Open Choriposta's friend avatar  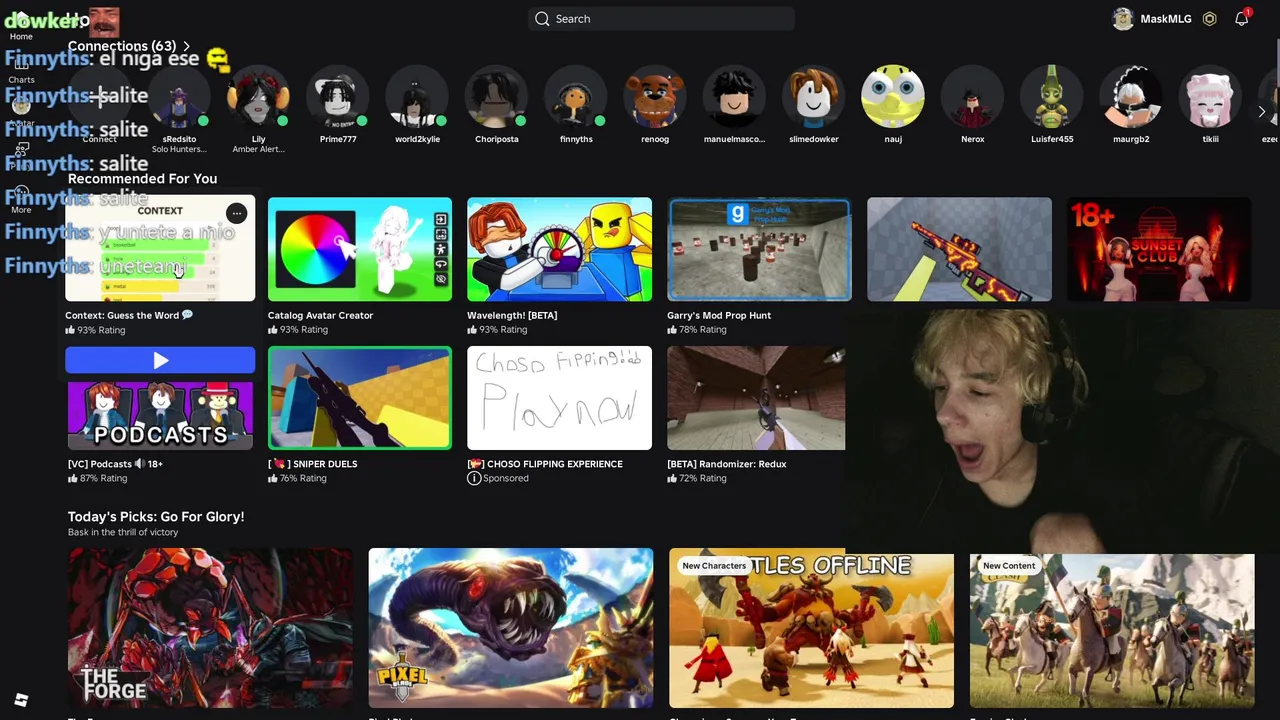pyautogui.click(x=497, y=96)
